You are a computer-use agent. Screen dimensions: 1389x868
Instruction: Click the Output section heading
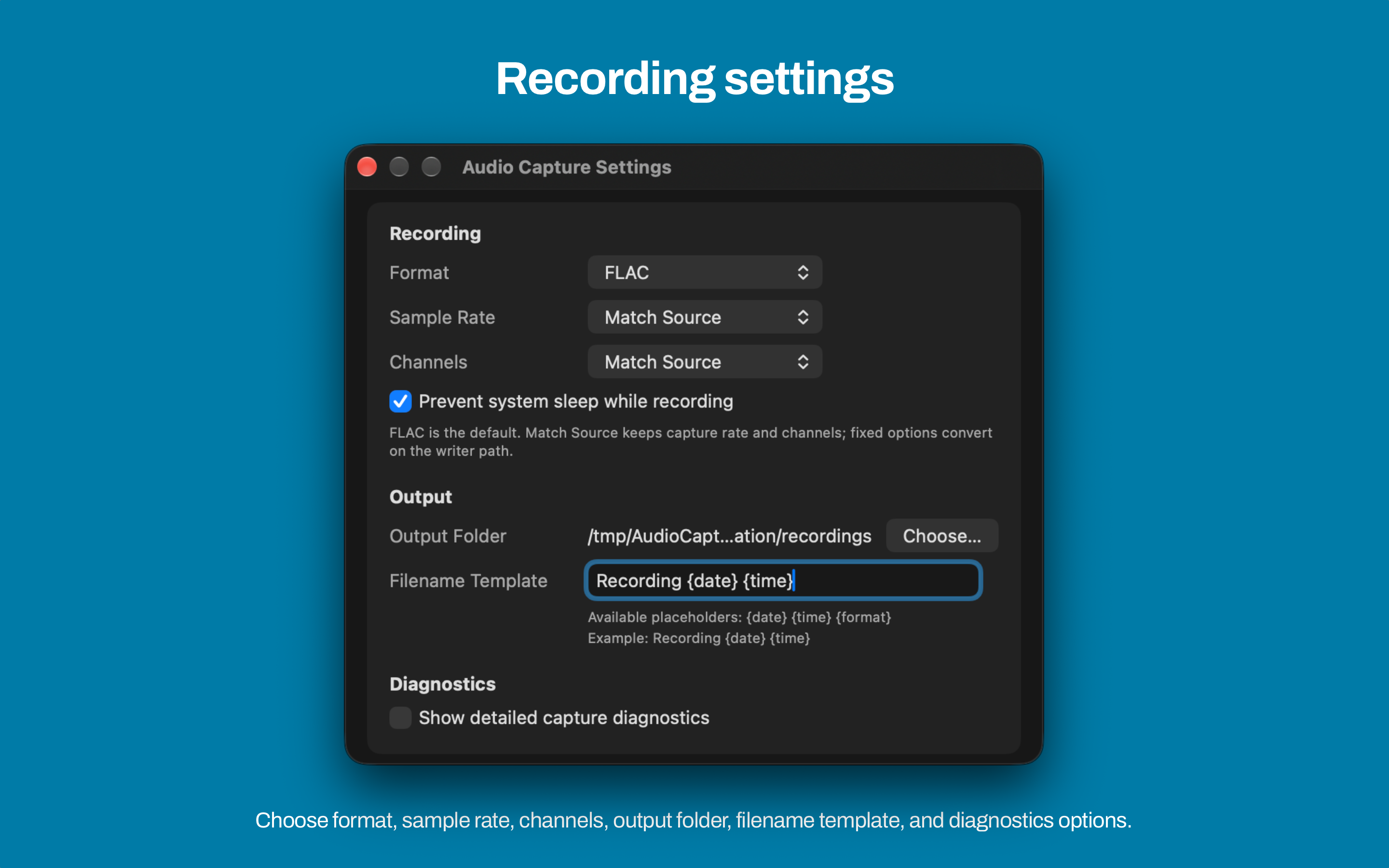pos(421,497)
